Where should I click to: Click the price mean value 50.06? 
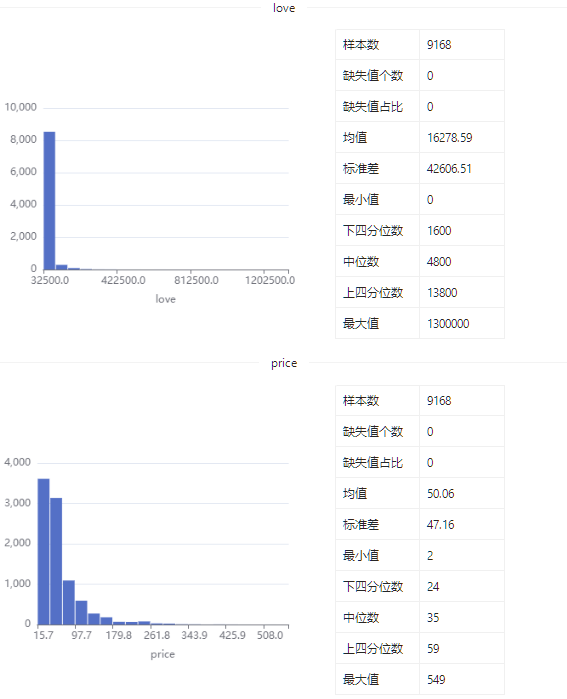click(440, 493)
